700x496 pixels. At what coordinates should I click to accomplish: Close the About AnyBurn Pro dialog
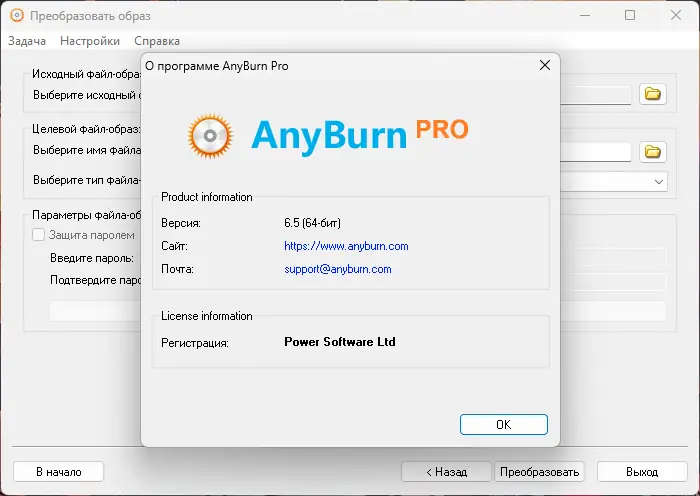545,65
